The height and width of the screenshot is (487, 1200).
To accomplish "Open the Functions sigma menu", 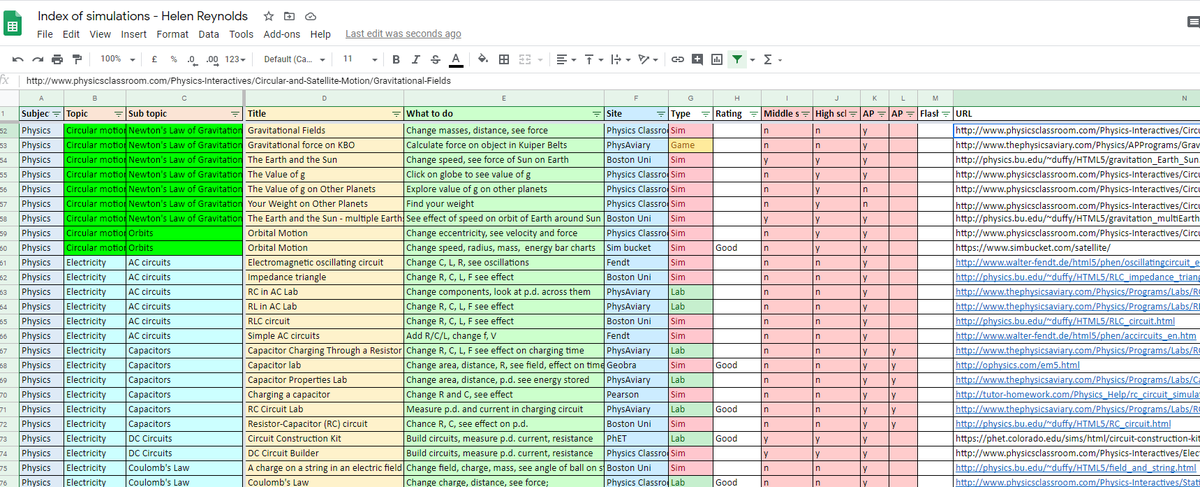I will tap(766, 59).
